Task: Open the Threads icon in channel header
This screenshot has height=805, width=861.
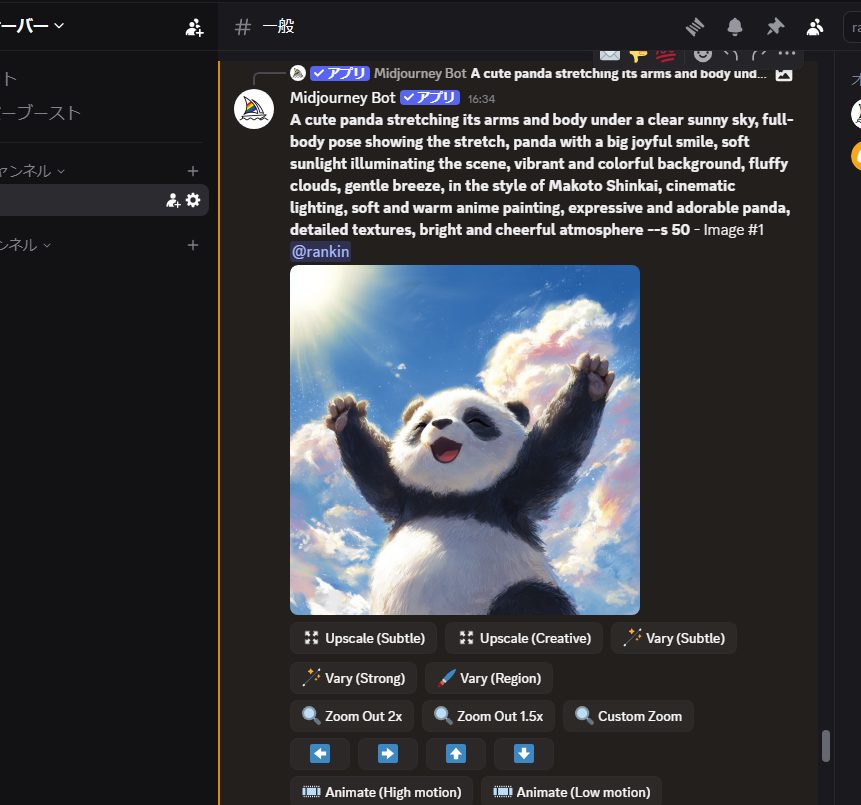Action: click(695, 27)
